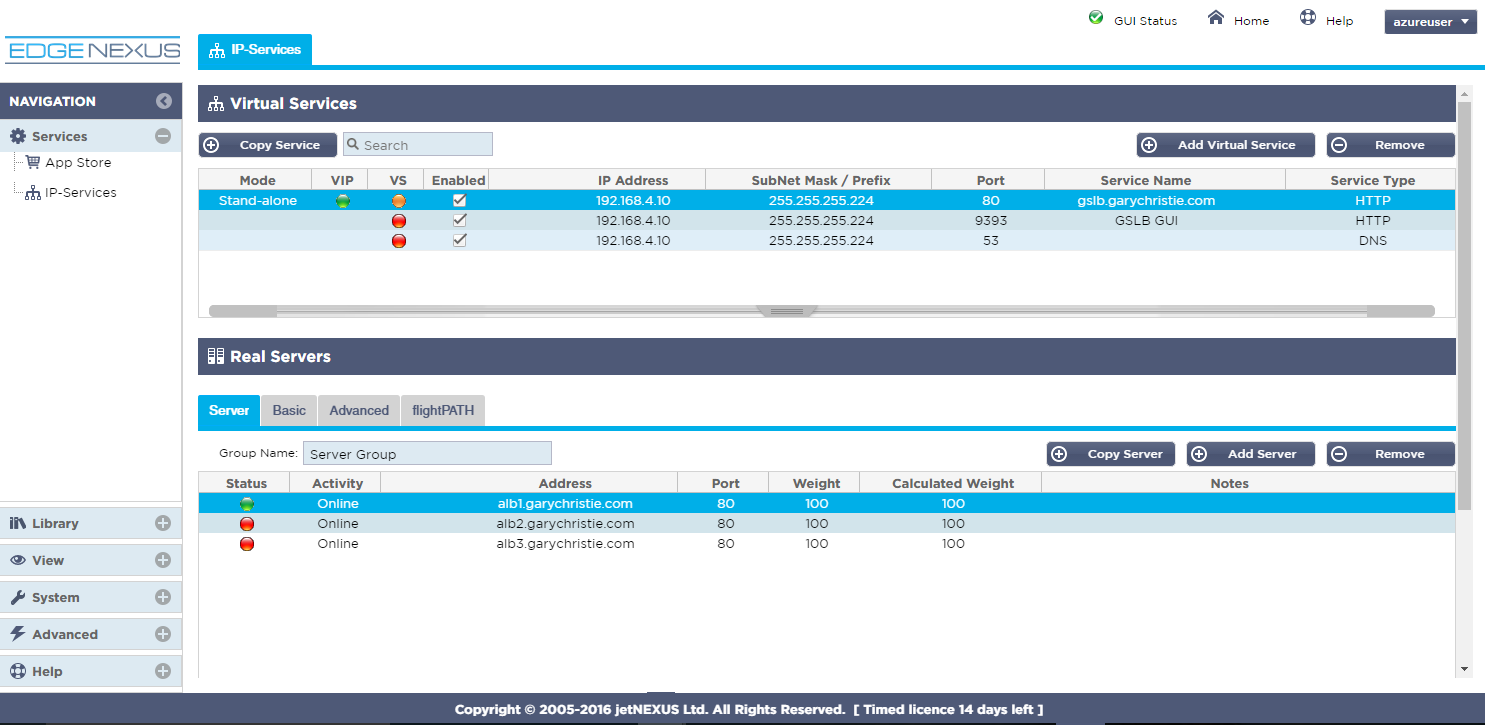This screenshot has height=725, width=1485.
Task: Disable the GSLB GUI service on port 9393
Action: point(459,220)
